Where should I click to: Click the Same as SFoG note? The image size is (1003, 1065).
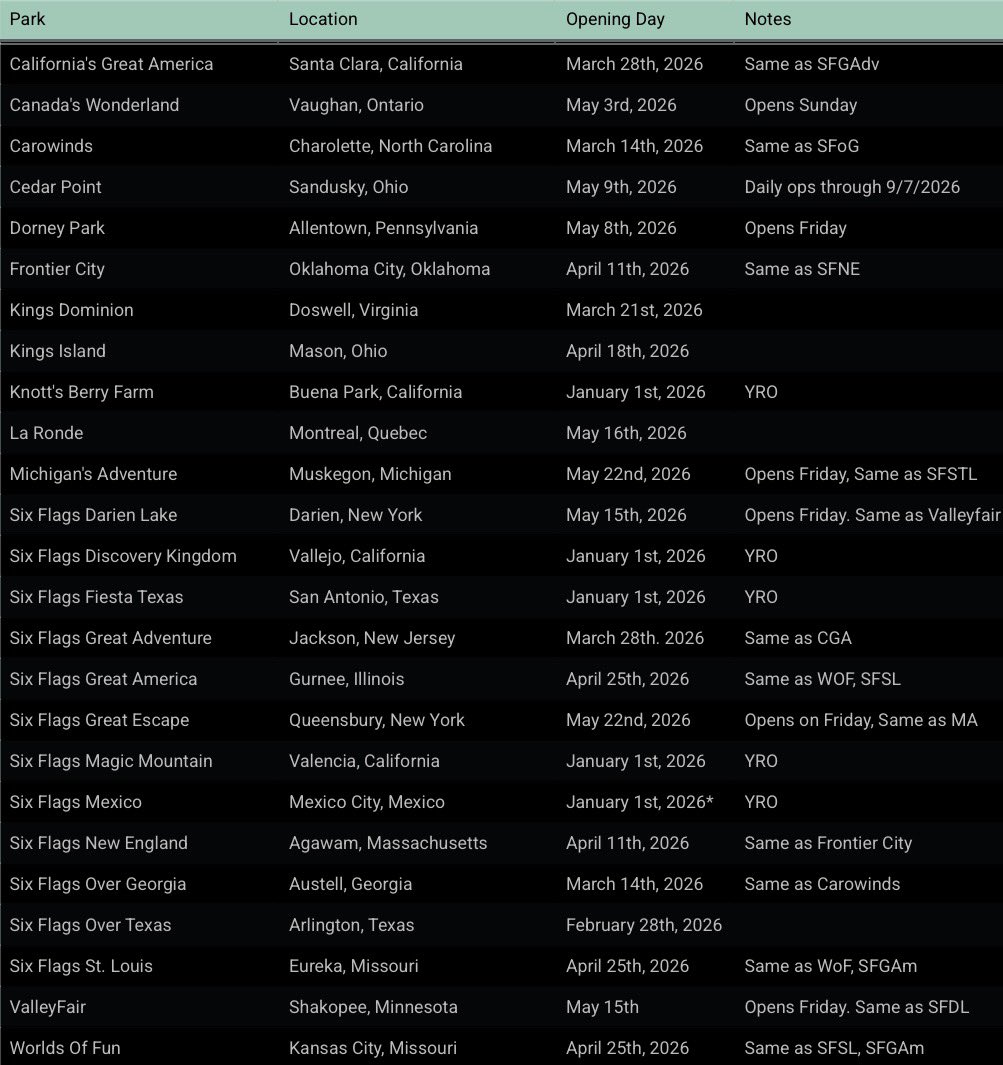pyautogui.click(x=802, y=146)
